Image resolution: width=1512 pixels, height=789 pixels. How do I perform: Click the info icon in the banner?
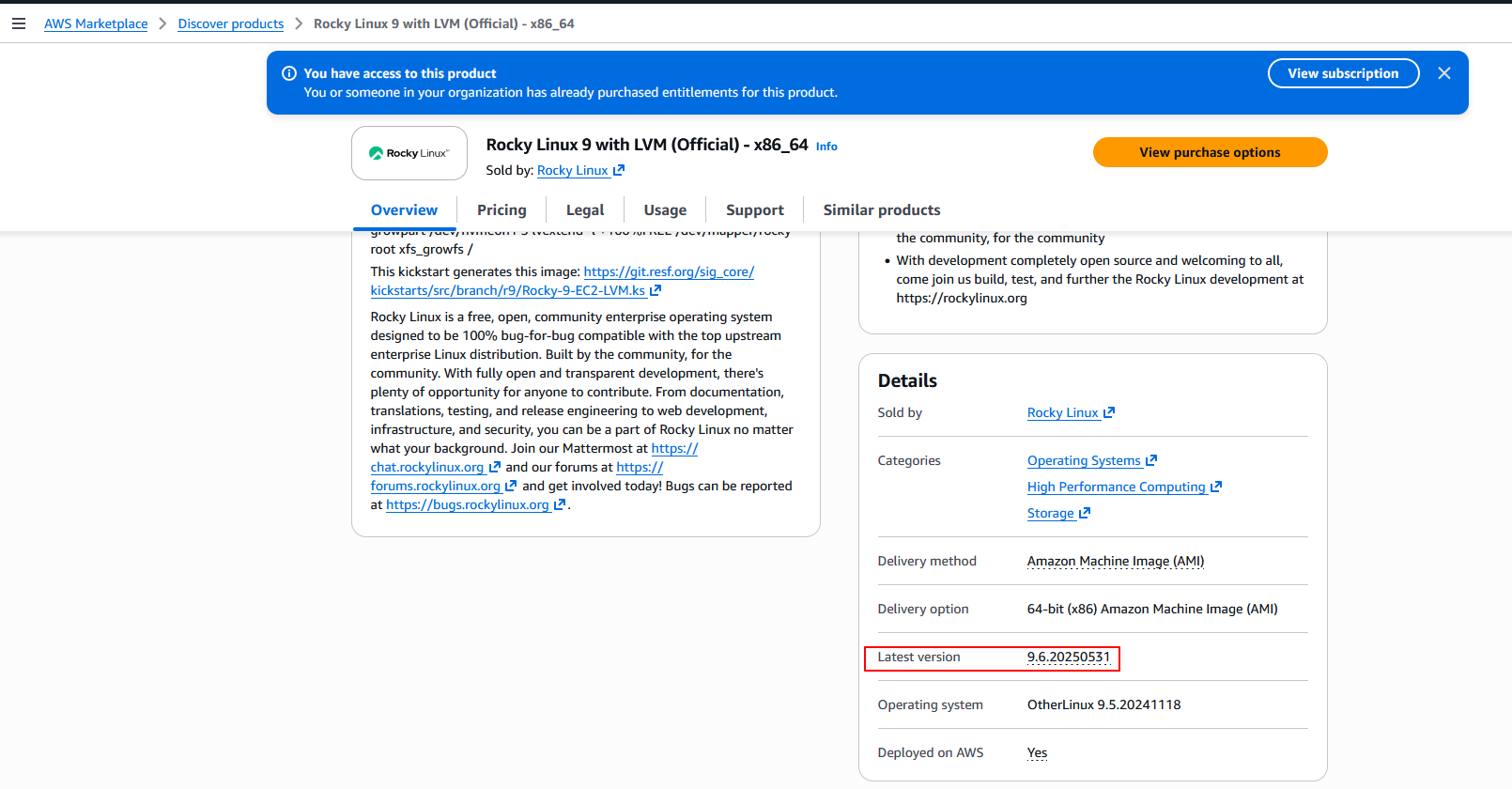289,73
